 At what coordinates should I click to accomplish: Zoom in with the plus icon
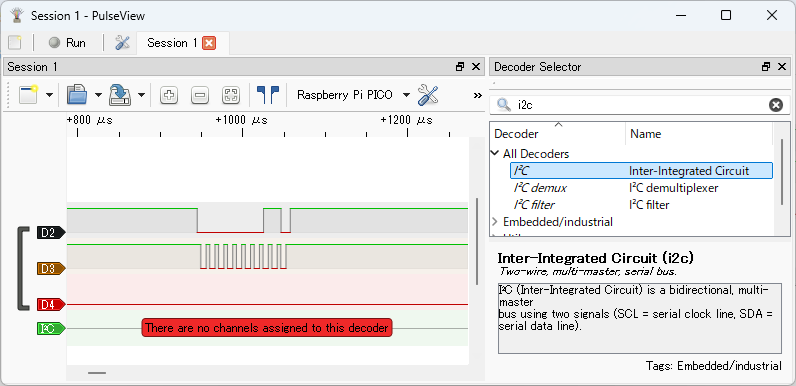(x=169, y=95)
